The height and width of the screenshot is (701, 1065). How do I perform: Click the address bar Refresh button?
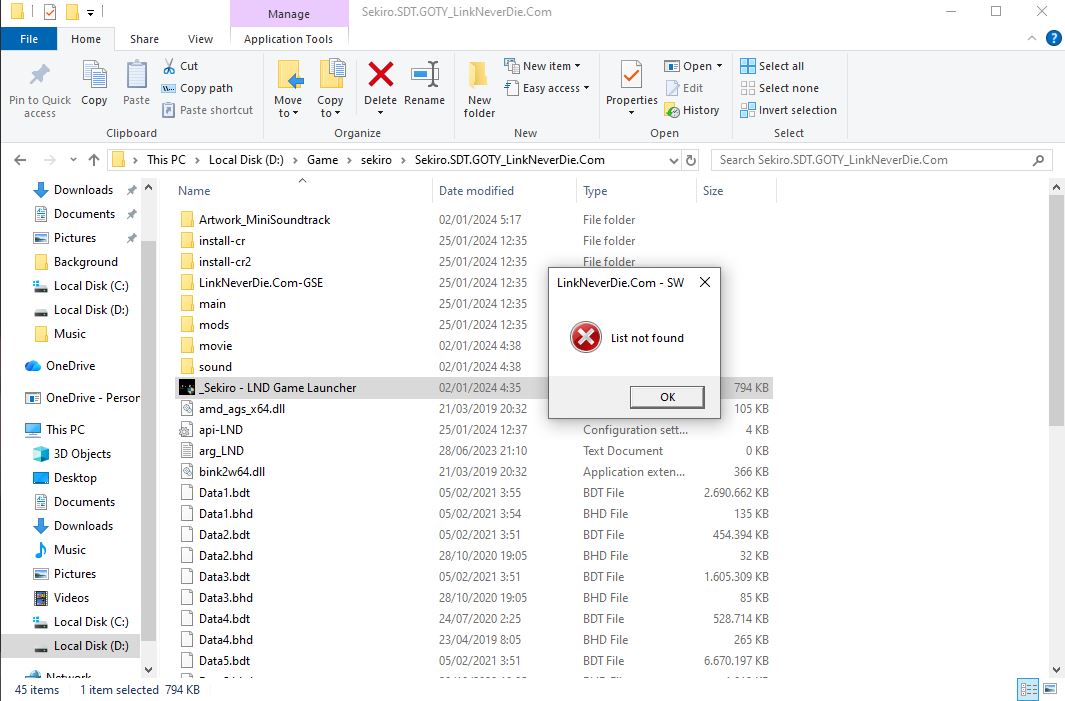coord(691,160)
